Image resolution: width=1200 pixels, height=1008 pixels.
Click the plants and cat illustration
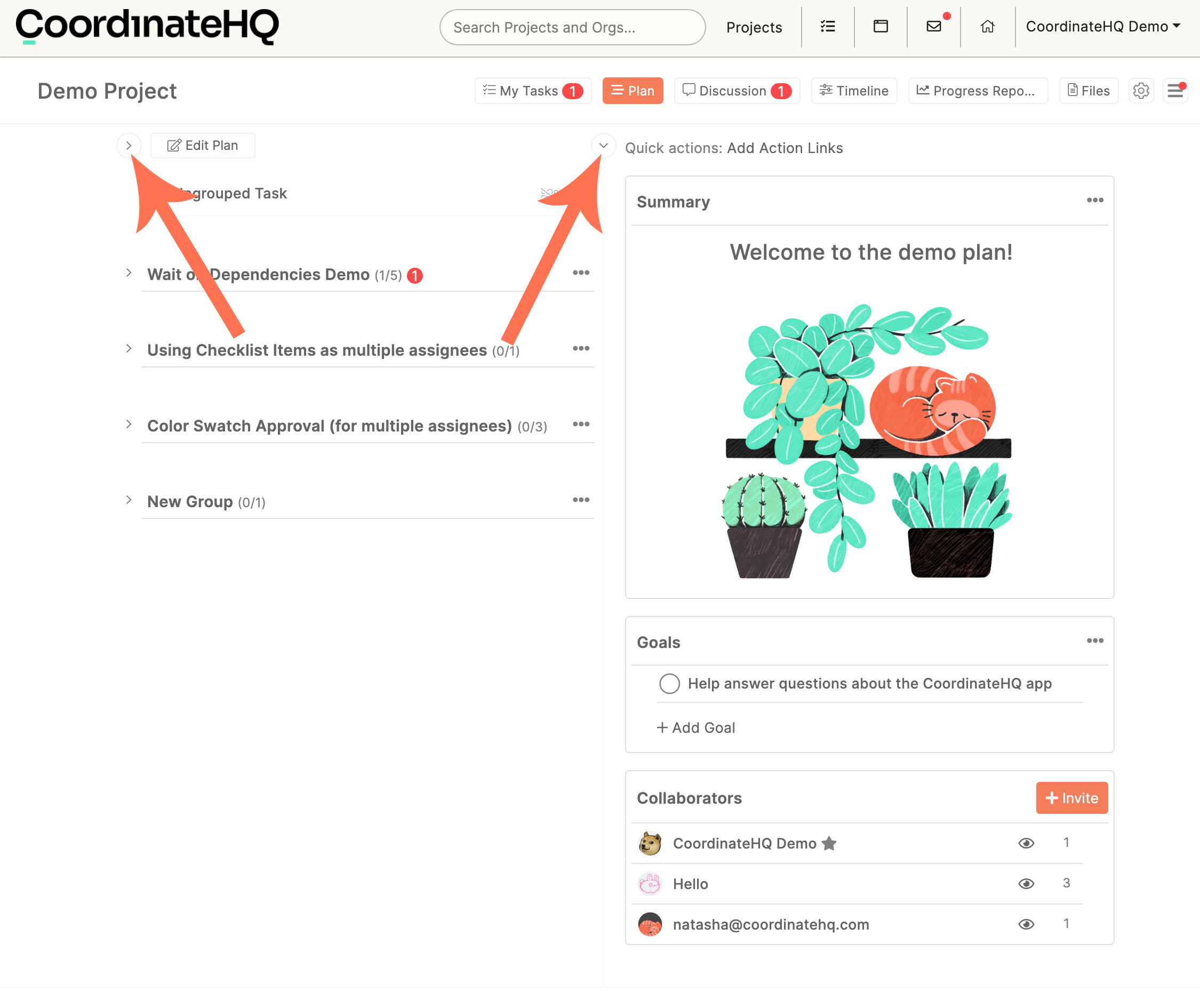(x=867, y=441)
